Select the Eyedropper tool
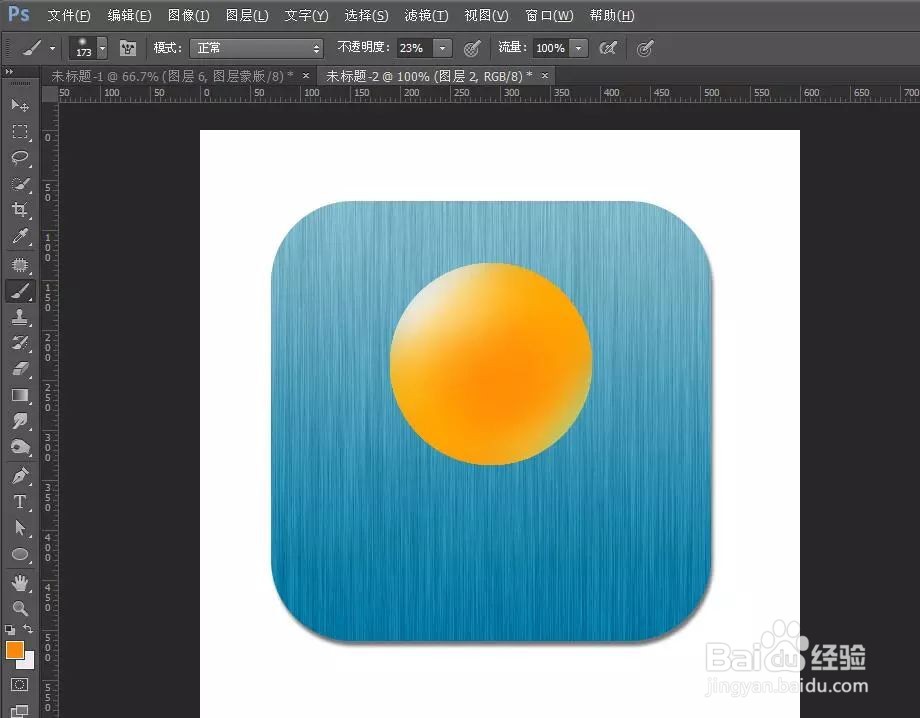The height and width of the screenshot is (718, 920). tap(20, 236)
